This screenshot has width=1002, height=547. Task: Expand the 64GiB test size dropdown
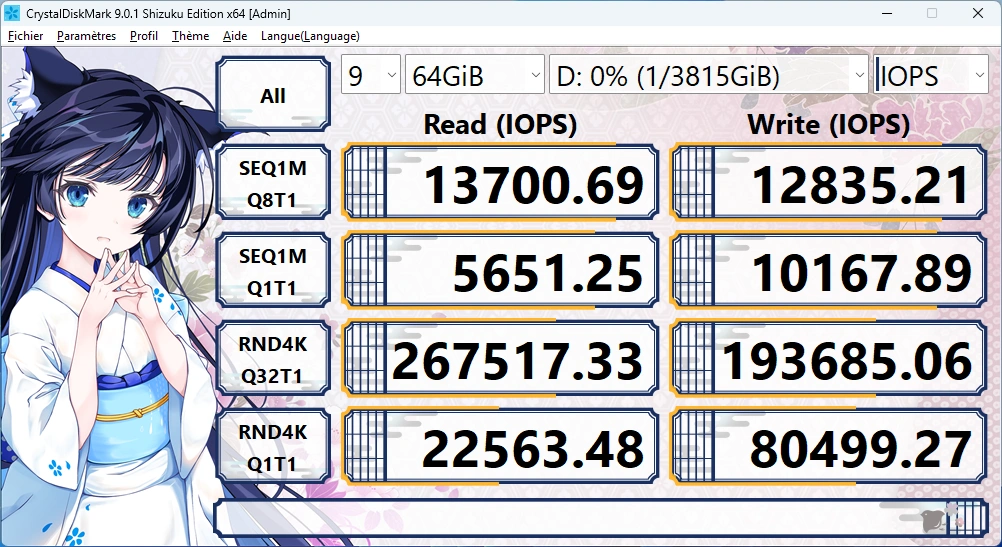pos(475,75)
